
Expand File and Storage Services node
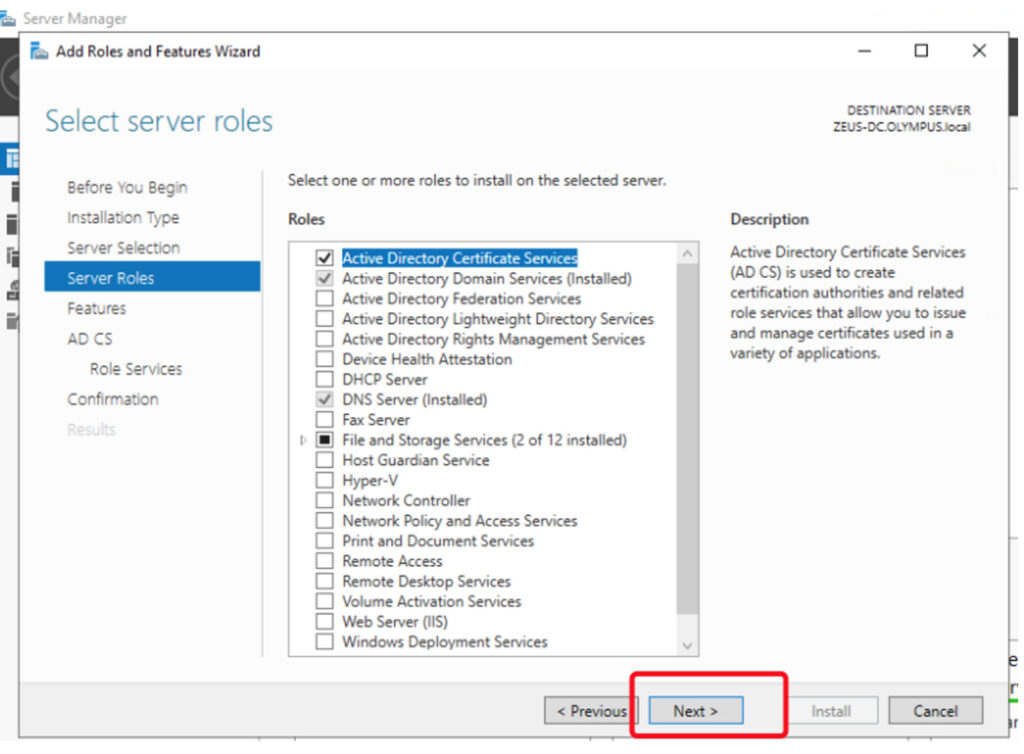point(304,440)
